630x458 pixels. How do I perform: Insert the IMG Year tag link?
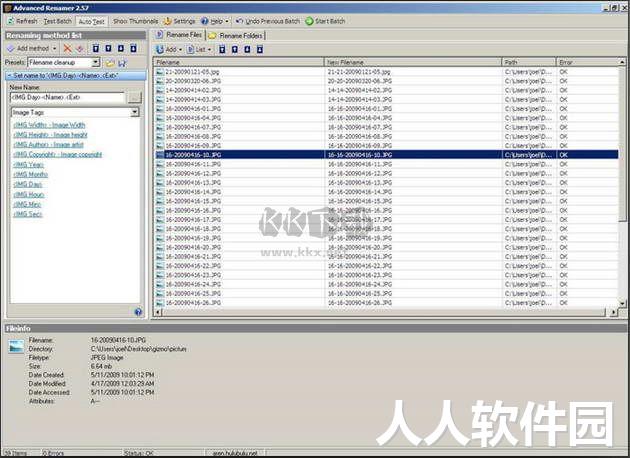coord(28,165)
